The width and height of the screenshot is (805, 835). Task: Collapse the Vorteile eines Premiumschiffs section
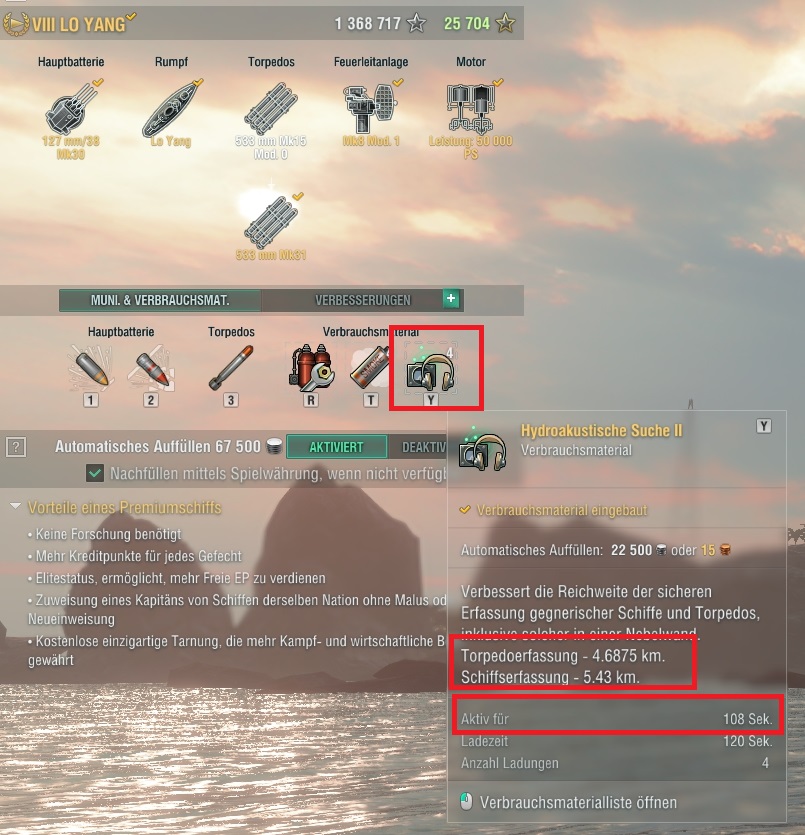pos(16,506)
